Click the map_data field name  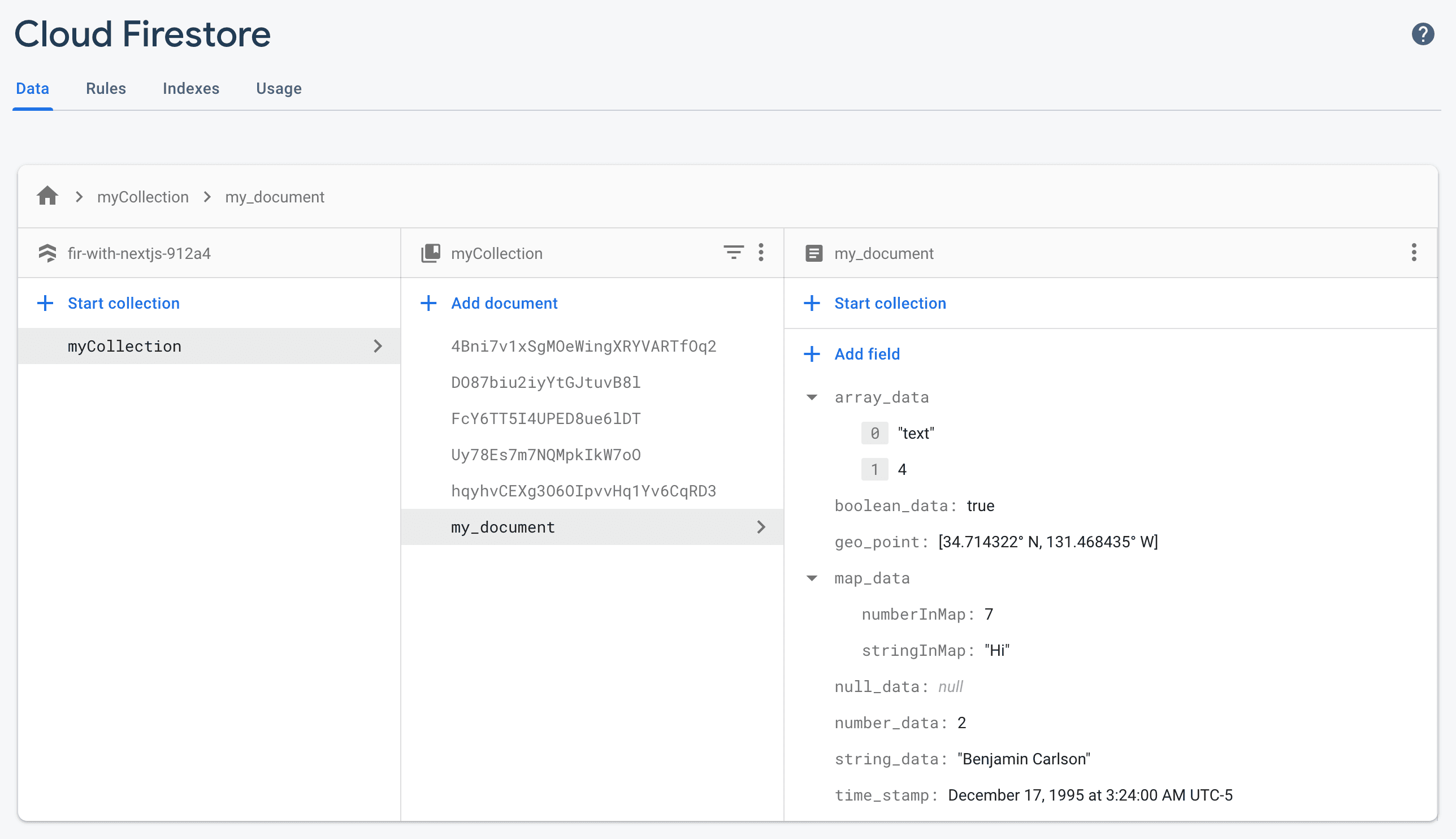tap(872, 578)
